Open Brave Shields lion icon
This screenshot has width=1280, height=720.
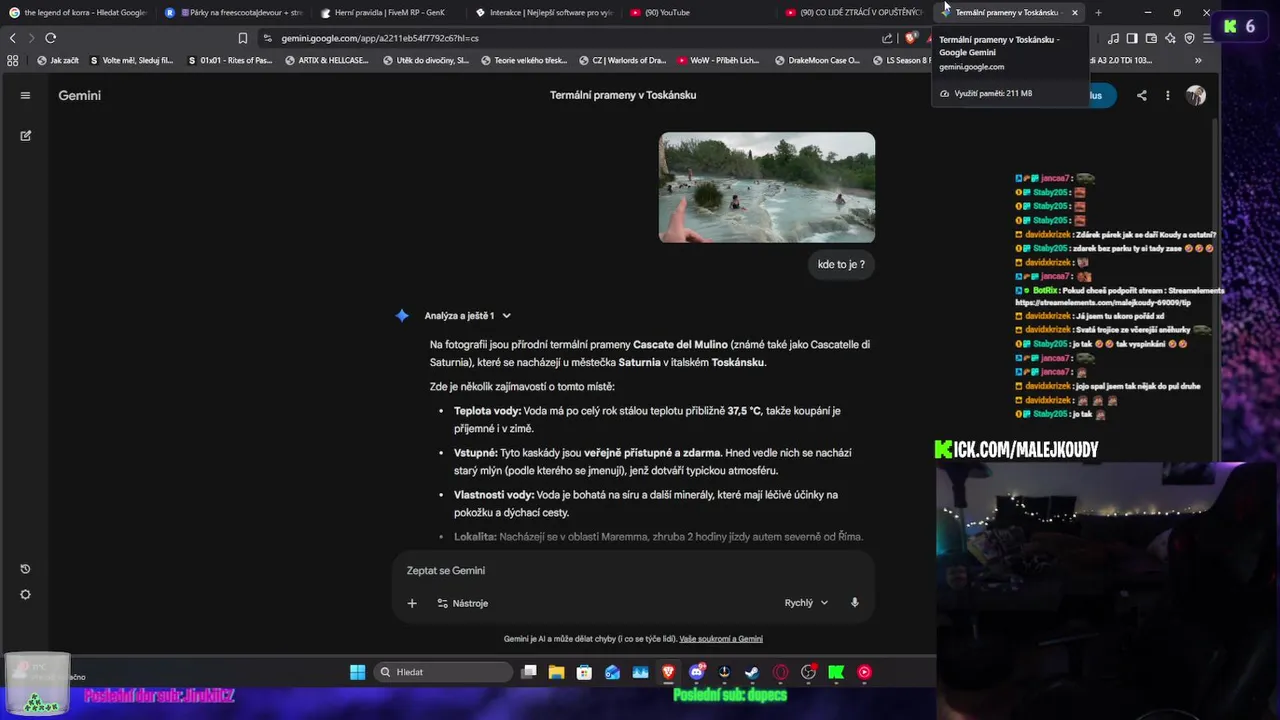pos(910,38)
